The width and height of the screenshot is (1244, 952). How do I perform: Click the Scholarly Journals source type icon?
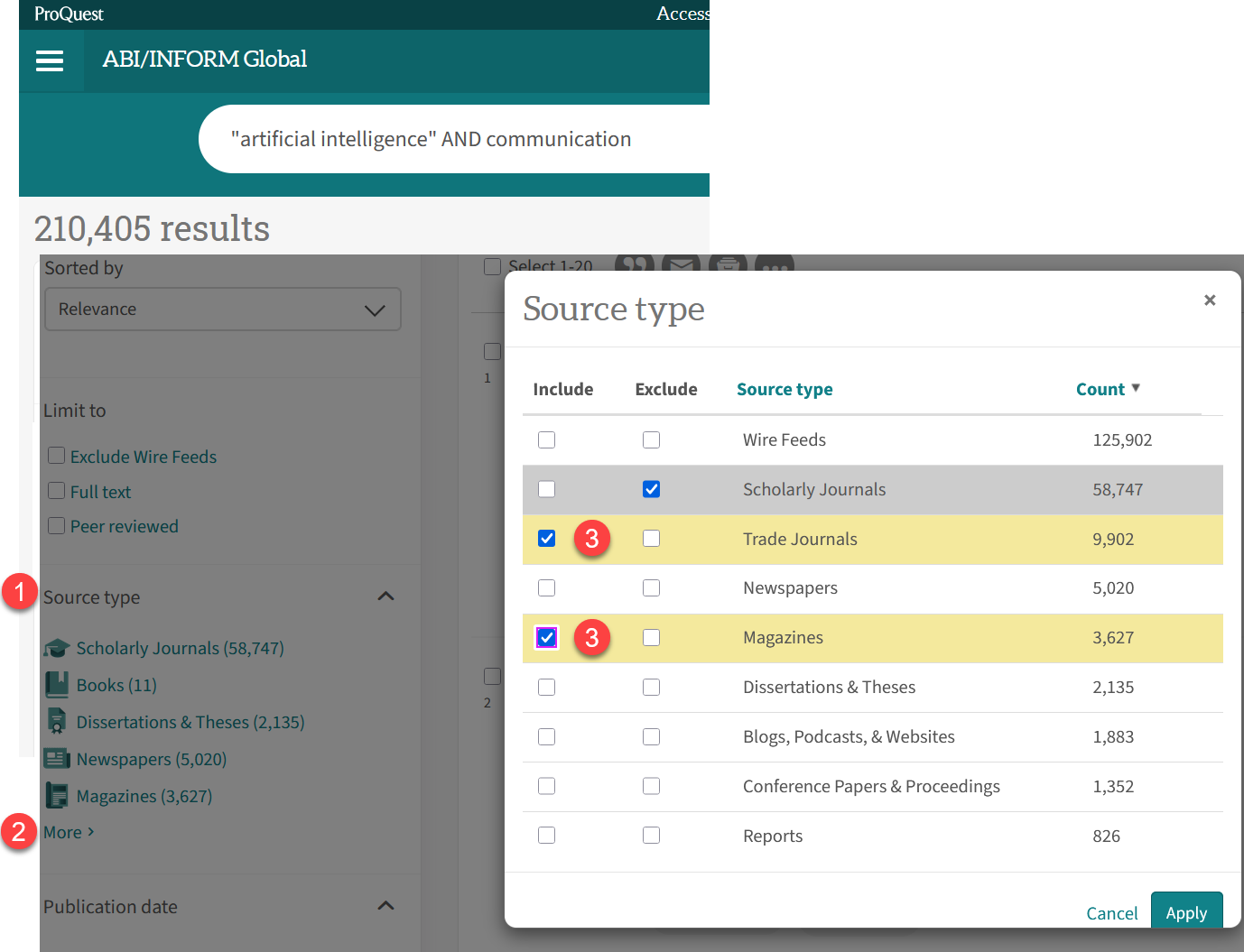(56, 647)
